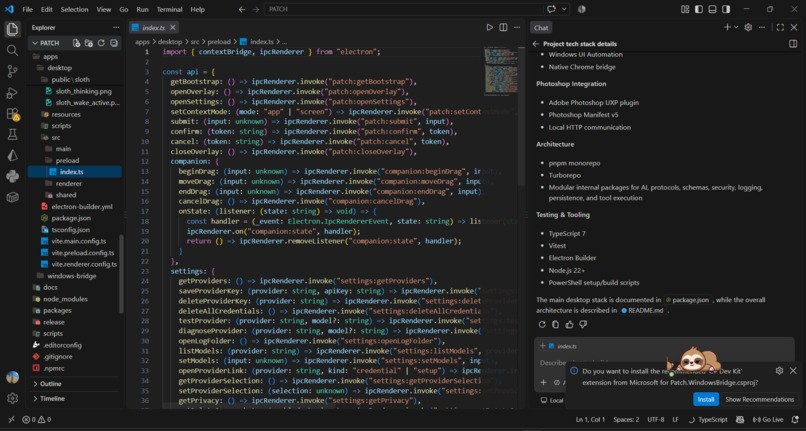This screenshot has width=806, height=431.
Task: Click Go Live in status bar
Action: (x=768, y=420)
